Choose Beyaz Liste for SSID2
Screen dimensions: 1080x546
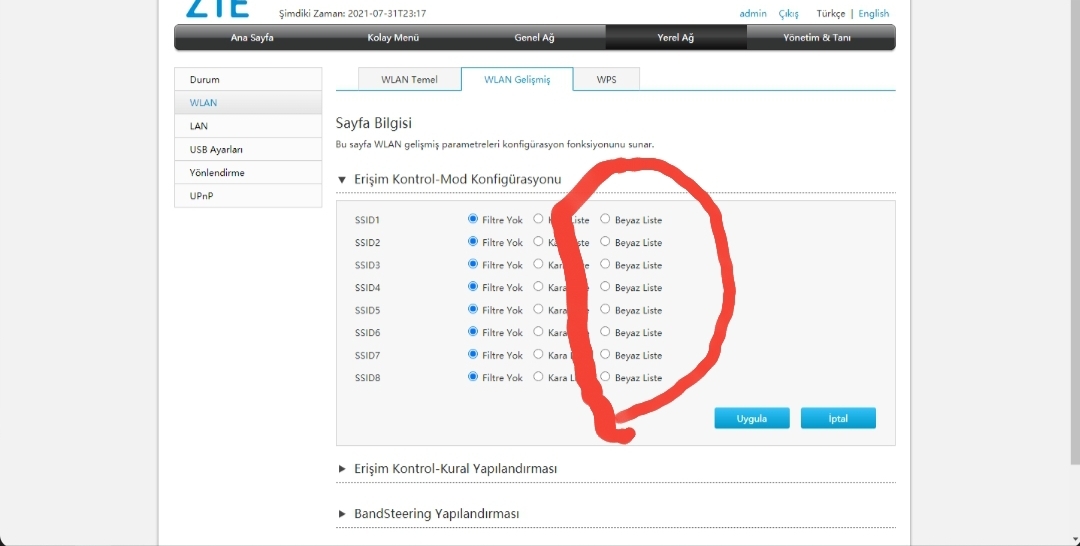[x=605, y=242]
